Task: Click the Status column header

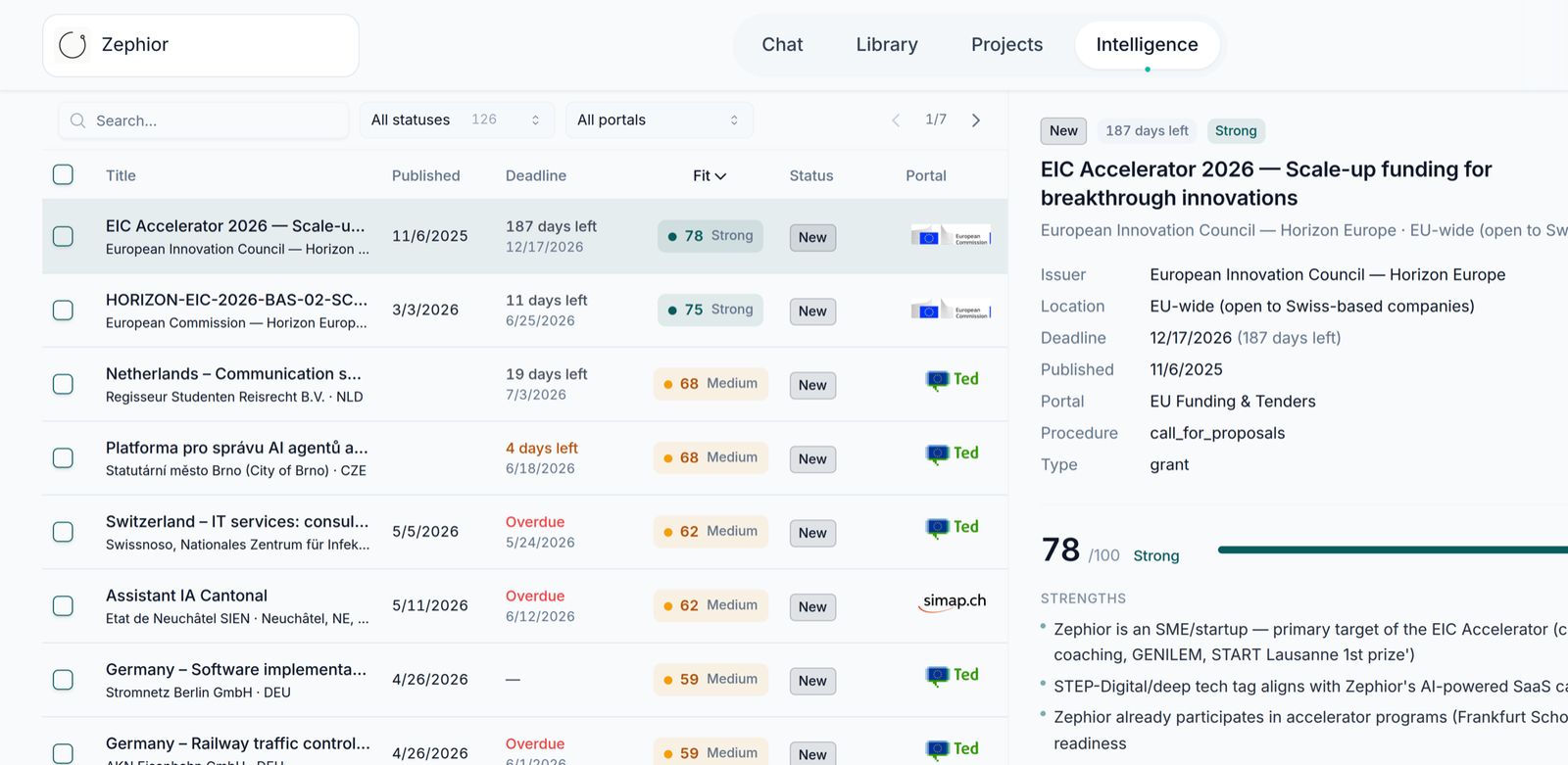Action: tap(811, 175)
